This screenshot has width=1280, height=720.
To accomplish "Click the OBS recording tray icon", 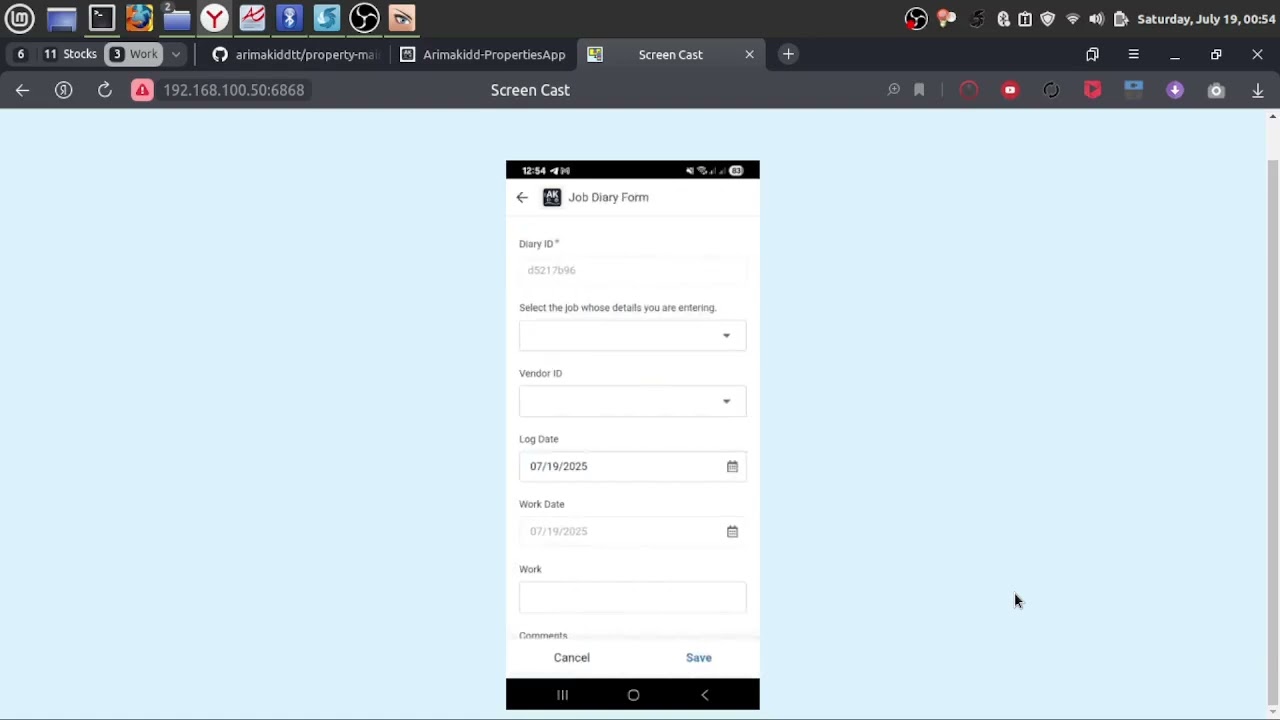I will 916,19.
